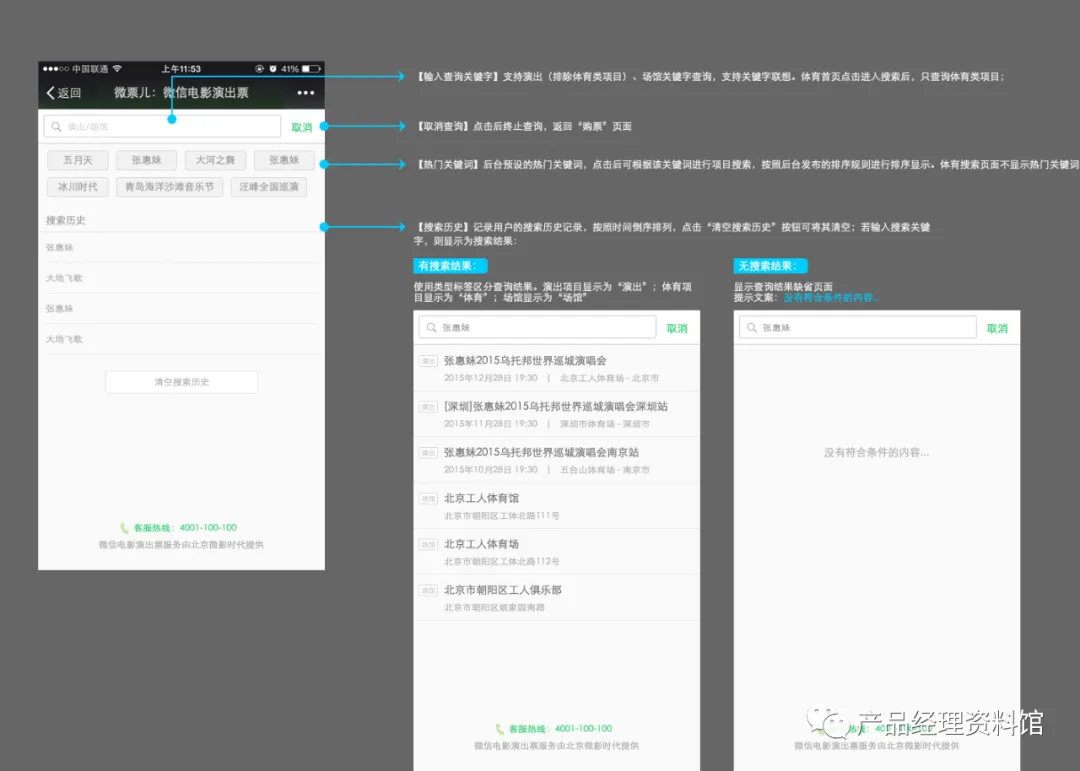Click carrier text 中国联通 in status bar
Viewport: 1080px width, 771px height.
[90, 69]
